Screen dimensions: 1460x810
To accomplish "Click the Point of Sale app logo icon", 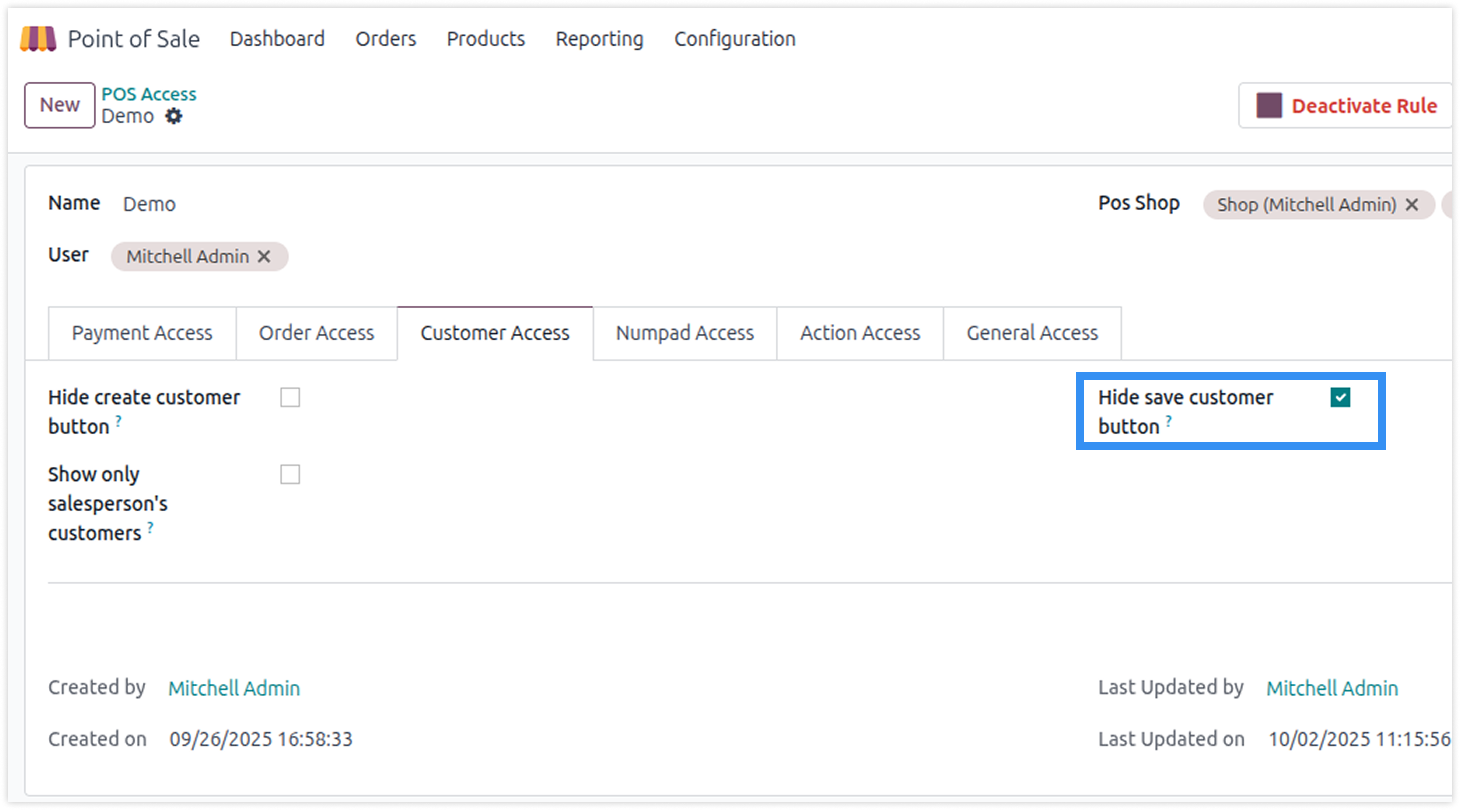I will click(38, 39).
